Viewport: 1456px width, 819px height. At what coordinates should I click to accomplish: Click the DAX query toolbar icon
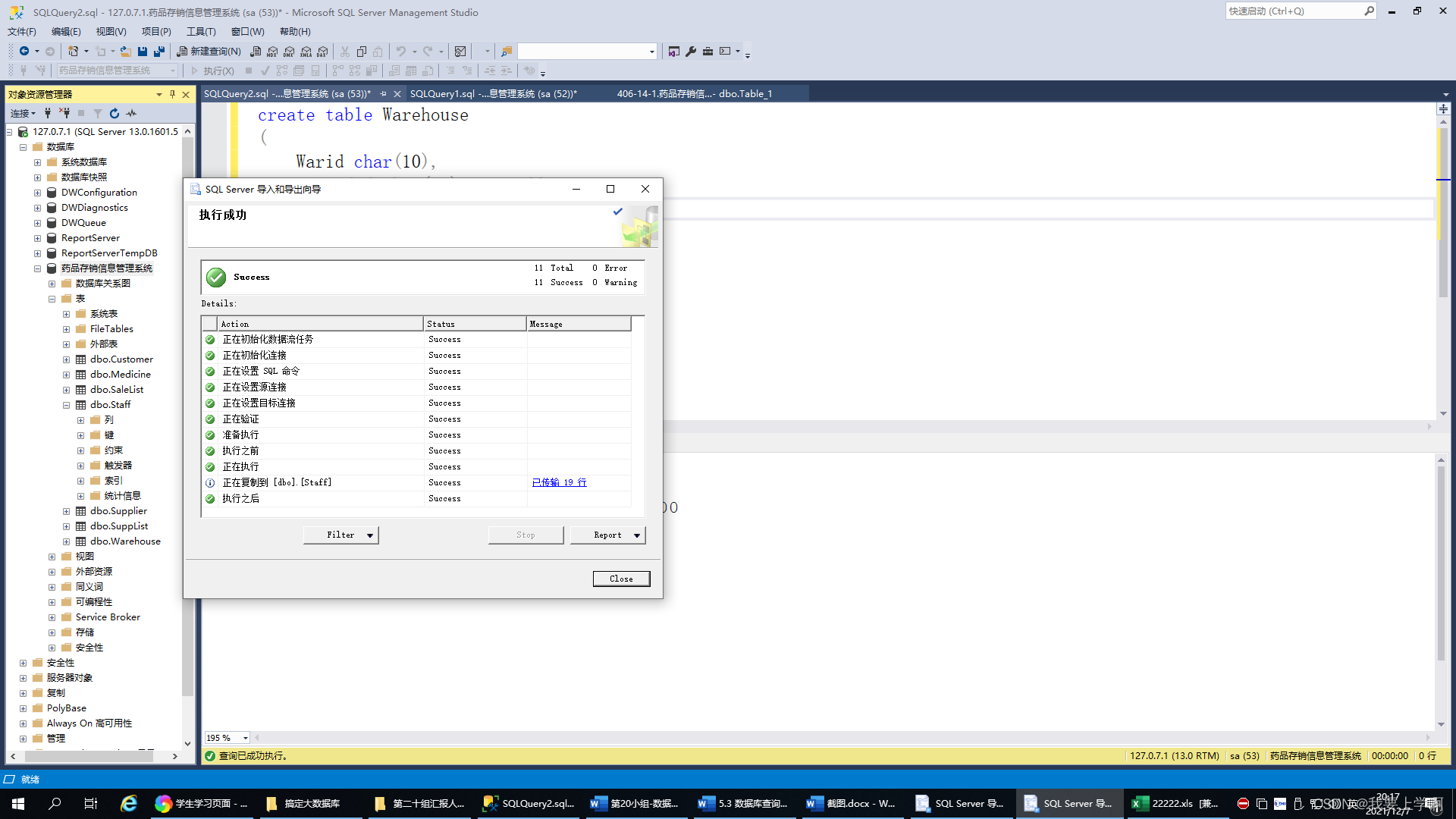coord(322,52)
